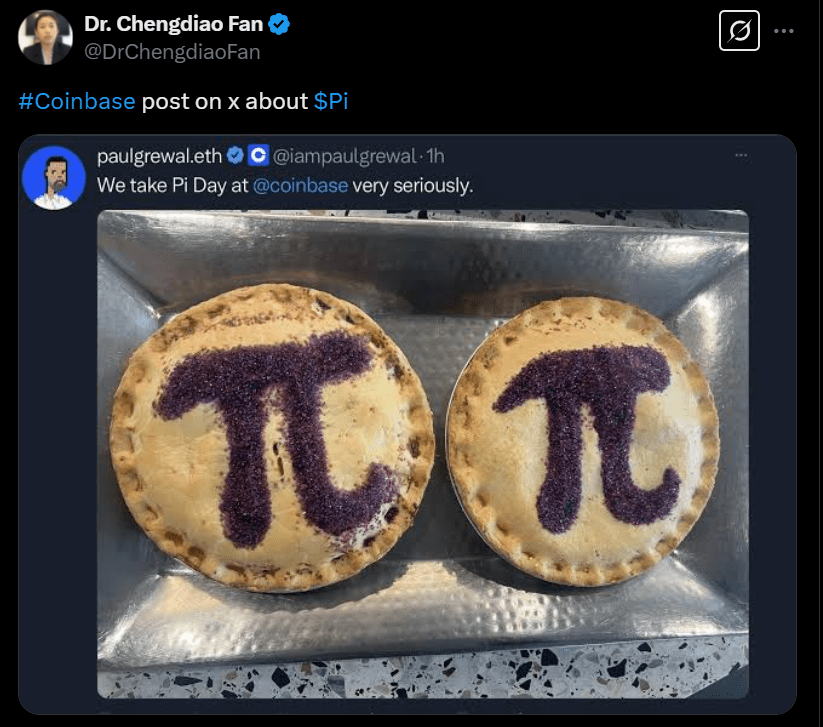Open more options for Dr. Chengdiao Fan's post
Image resolution: width=823 pixels, height=727 pixels.
pos(785,32)
